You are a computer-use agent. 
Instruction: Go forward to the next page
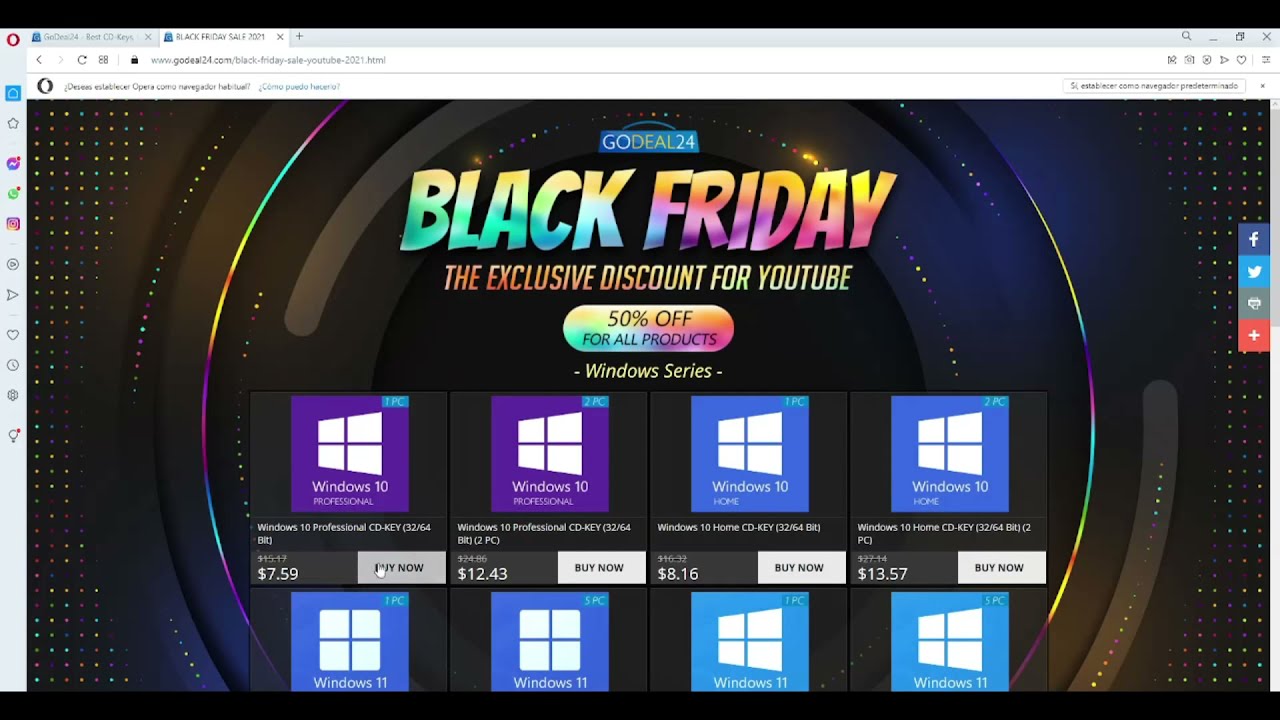point(60,60)
